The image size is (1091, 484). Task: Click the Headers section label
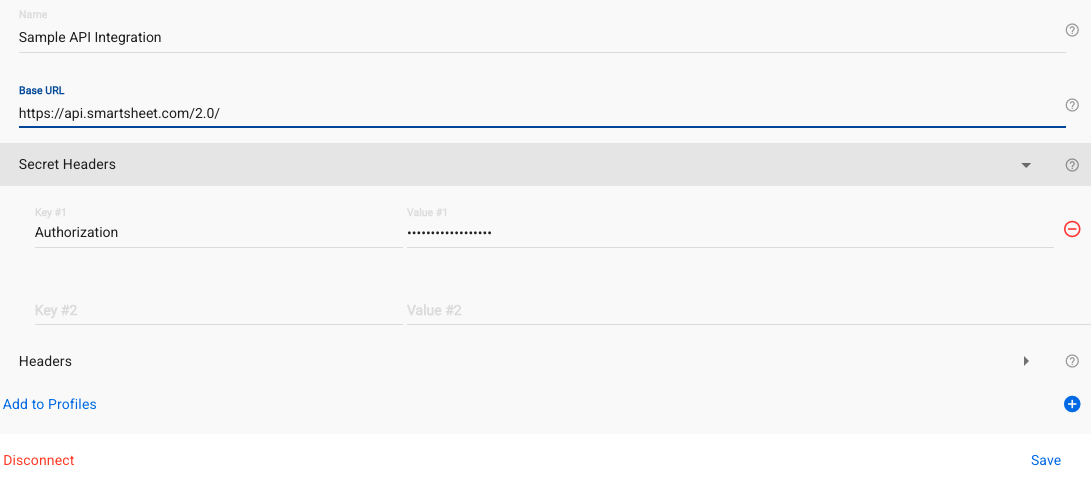[45, 361]
